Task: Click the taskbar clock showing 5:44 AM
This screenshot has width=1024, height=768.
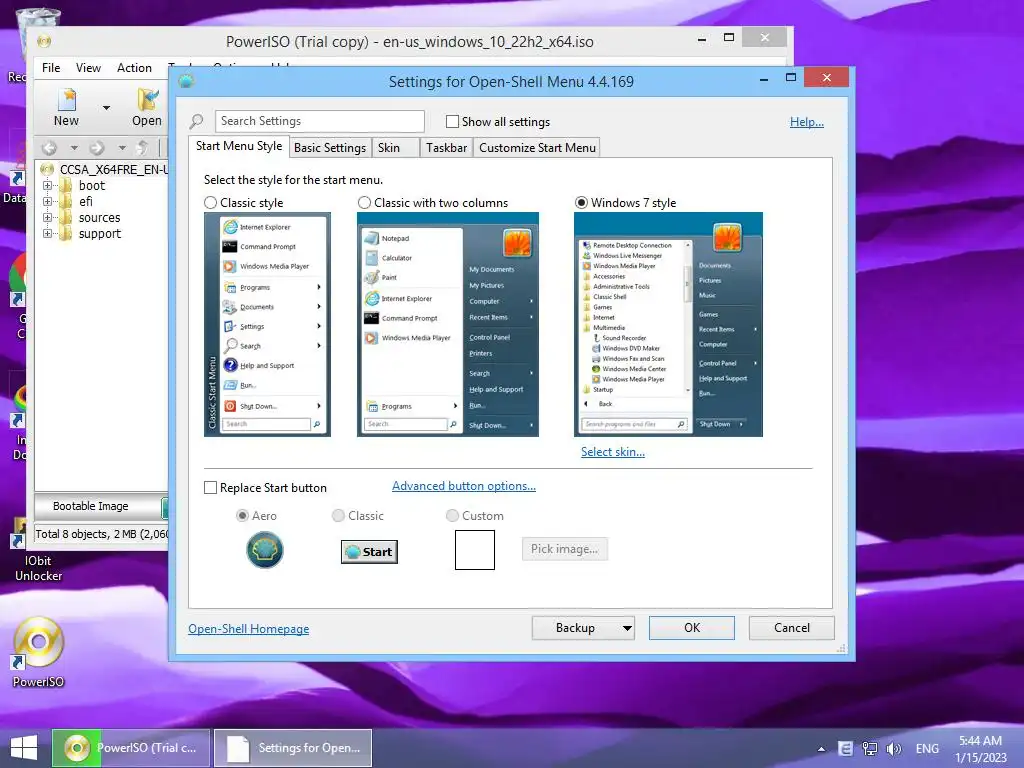Action: [980, 749]
